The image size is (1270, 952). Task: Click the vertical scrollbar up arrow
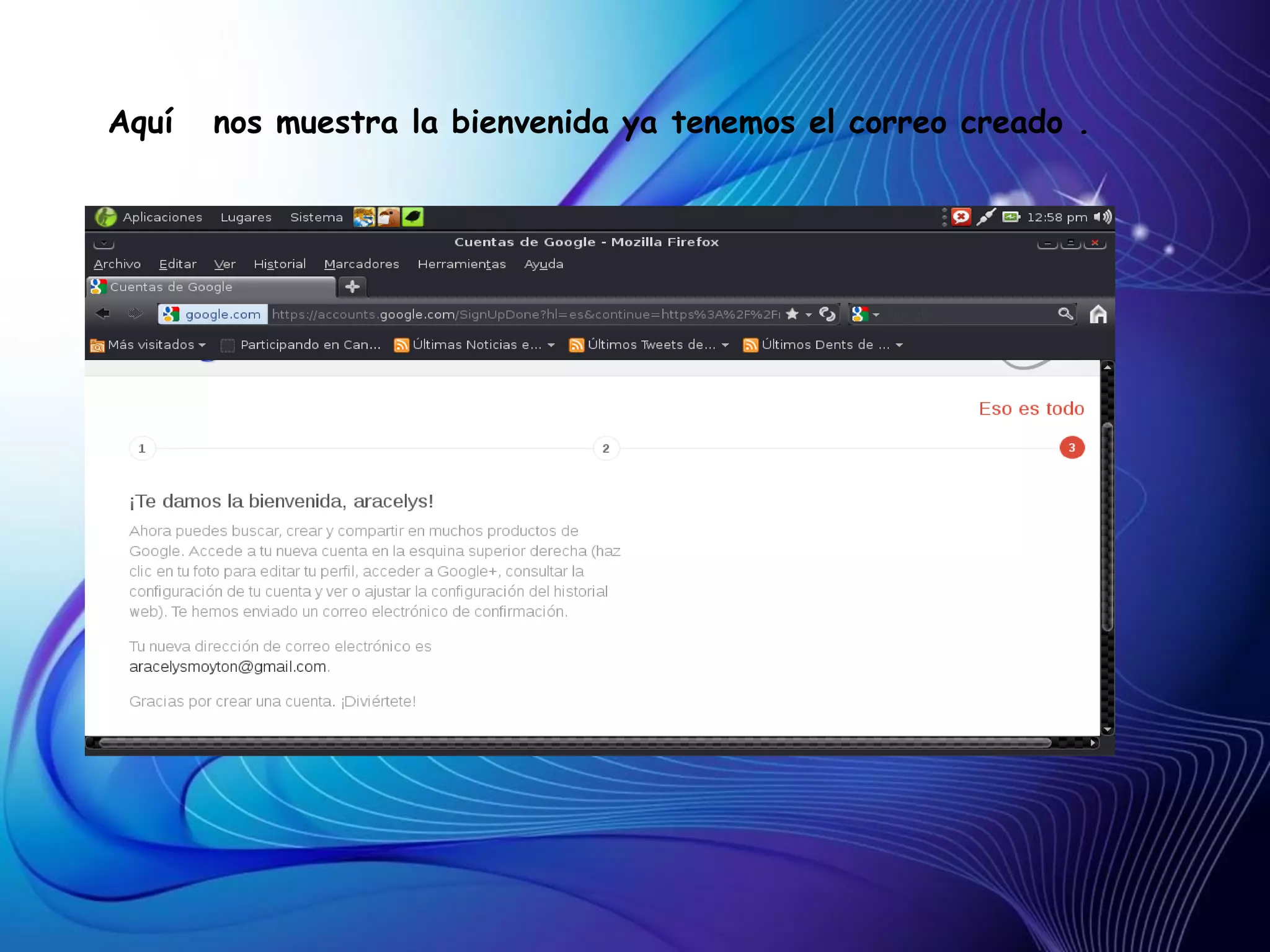1108,368
